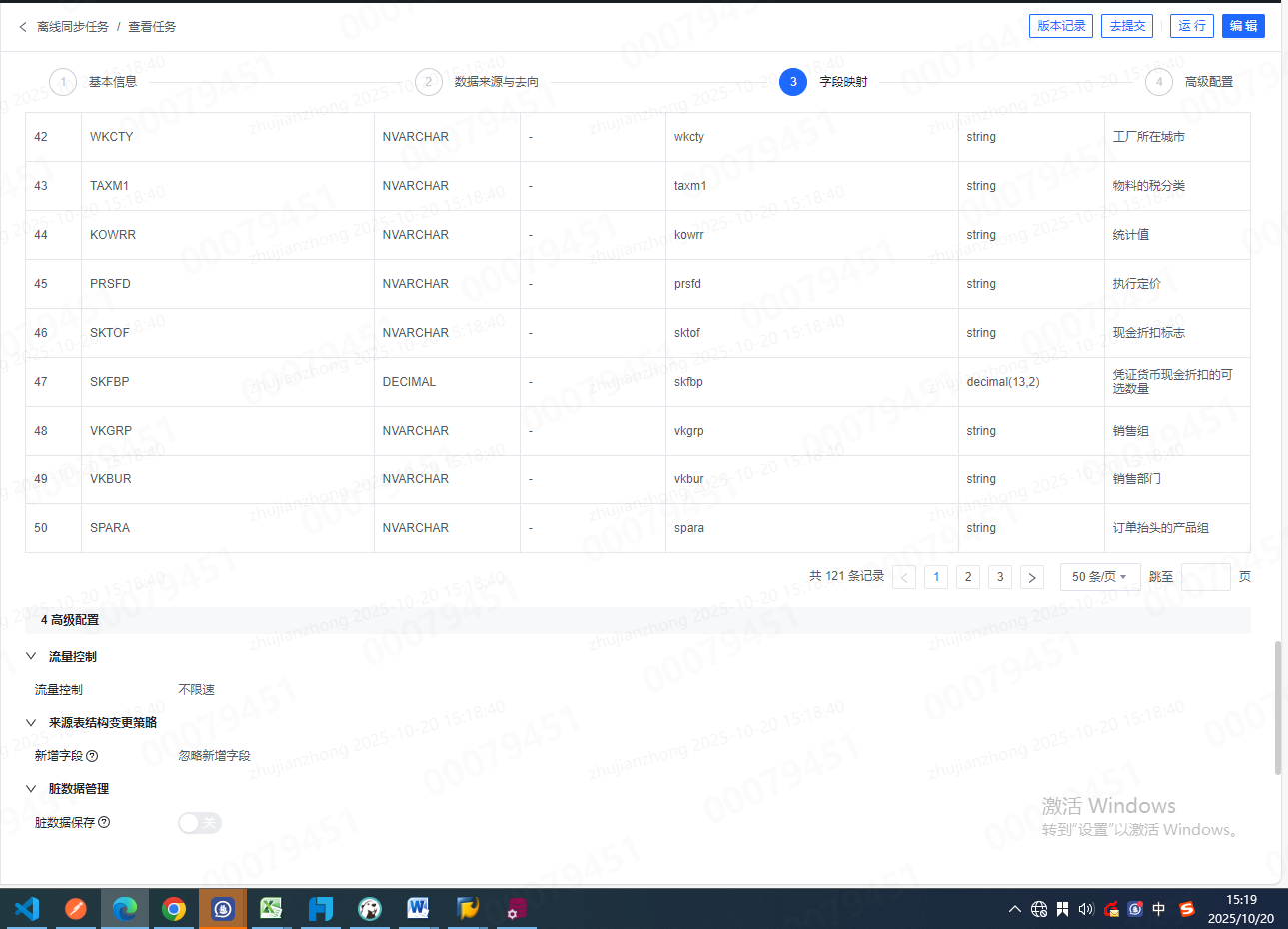
Task: Click the 跳至 page number input
Action: click(1205, 577)
